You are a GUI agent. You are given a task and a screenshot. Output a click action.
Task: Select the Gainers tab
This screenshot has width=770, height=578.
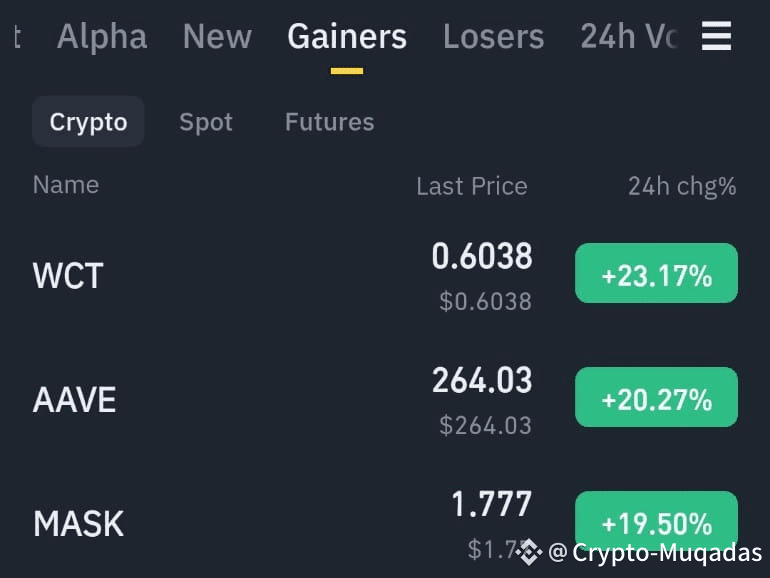pos(347,36)
